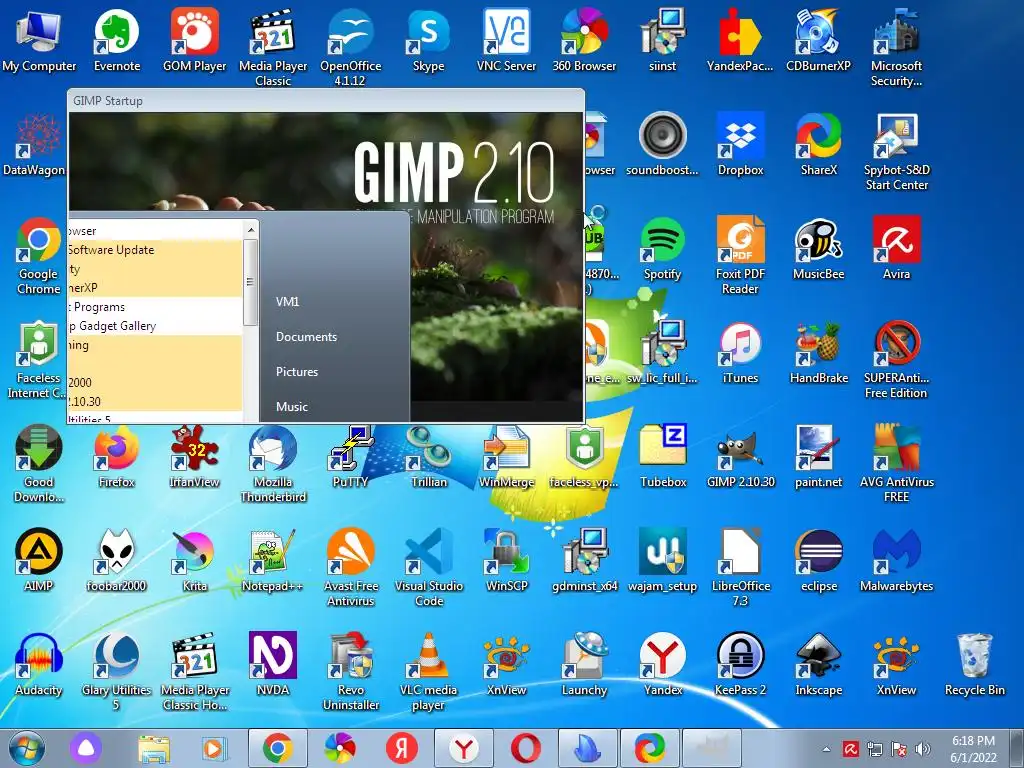The width and height of the screenshot is (1024, 768).
Task: Select the KeePass 2 desktop icon
Action: click(x=741, y=664)
